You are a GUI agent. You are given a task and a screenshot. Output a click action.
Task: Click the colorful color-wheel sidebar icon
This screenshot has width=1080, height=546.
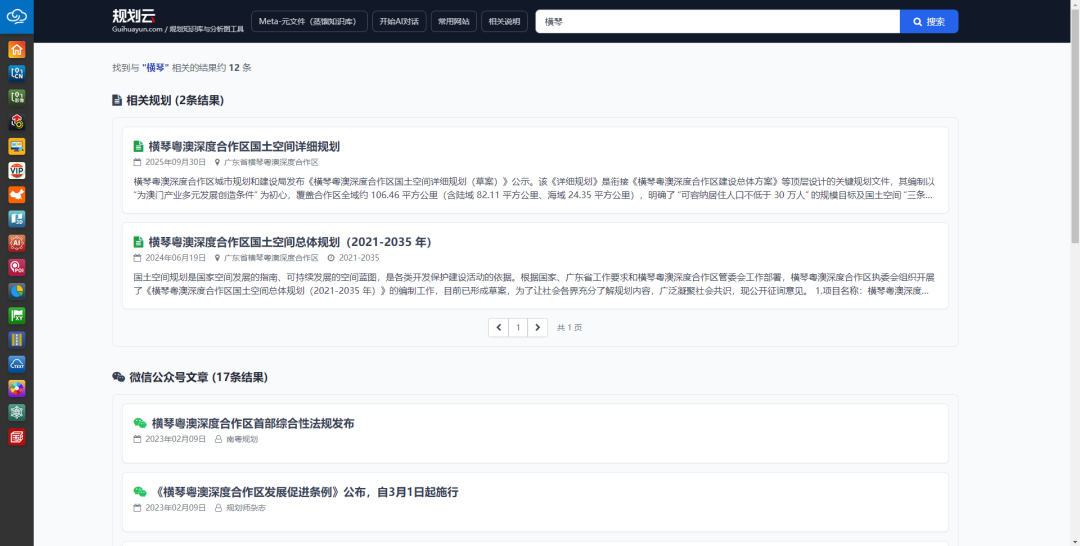(17, 388)
